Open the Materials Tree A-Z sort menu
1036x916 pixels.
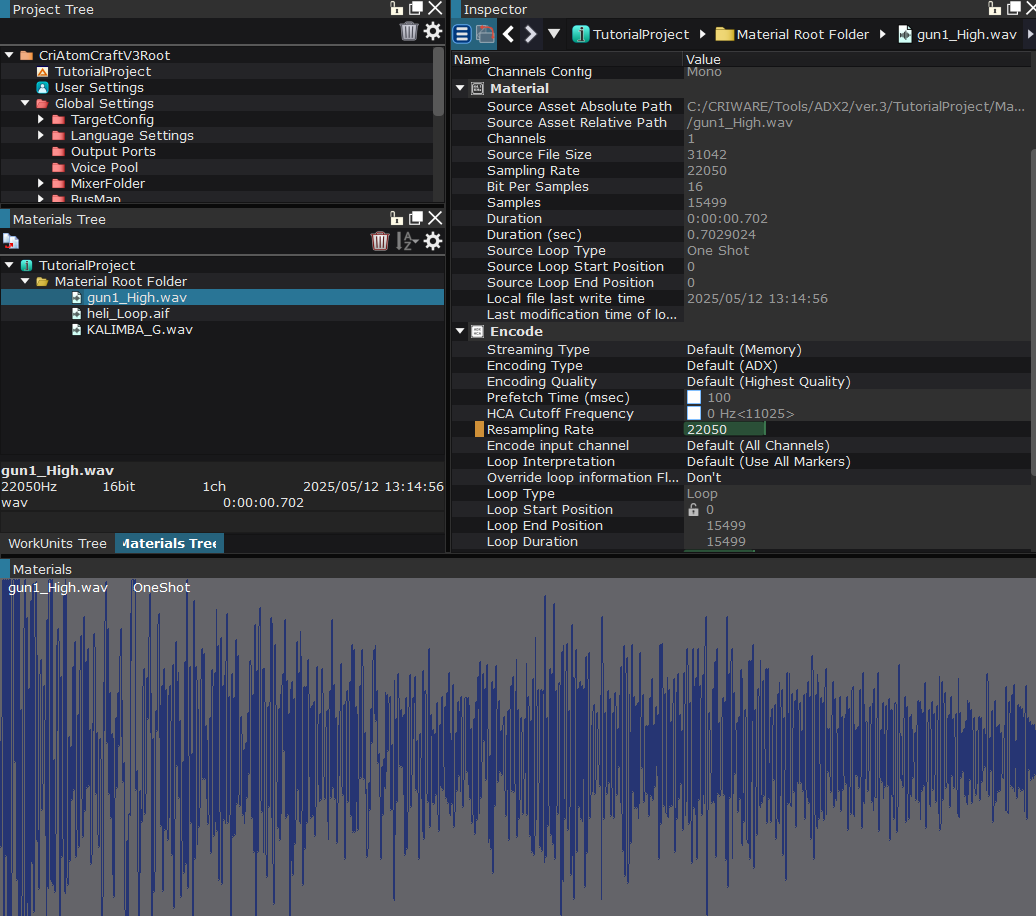[406, 241]
